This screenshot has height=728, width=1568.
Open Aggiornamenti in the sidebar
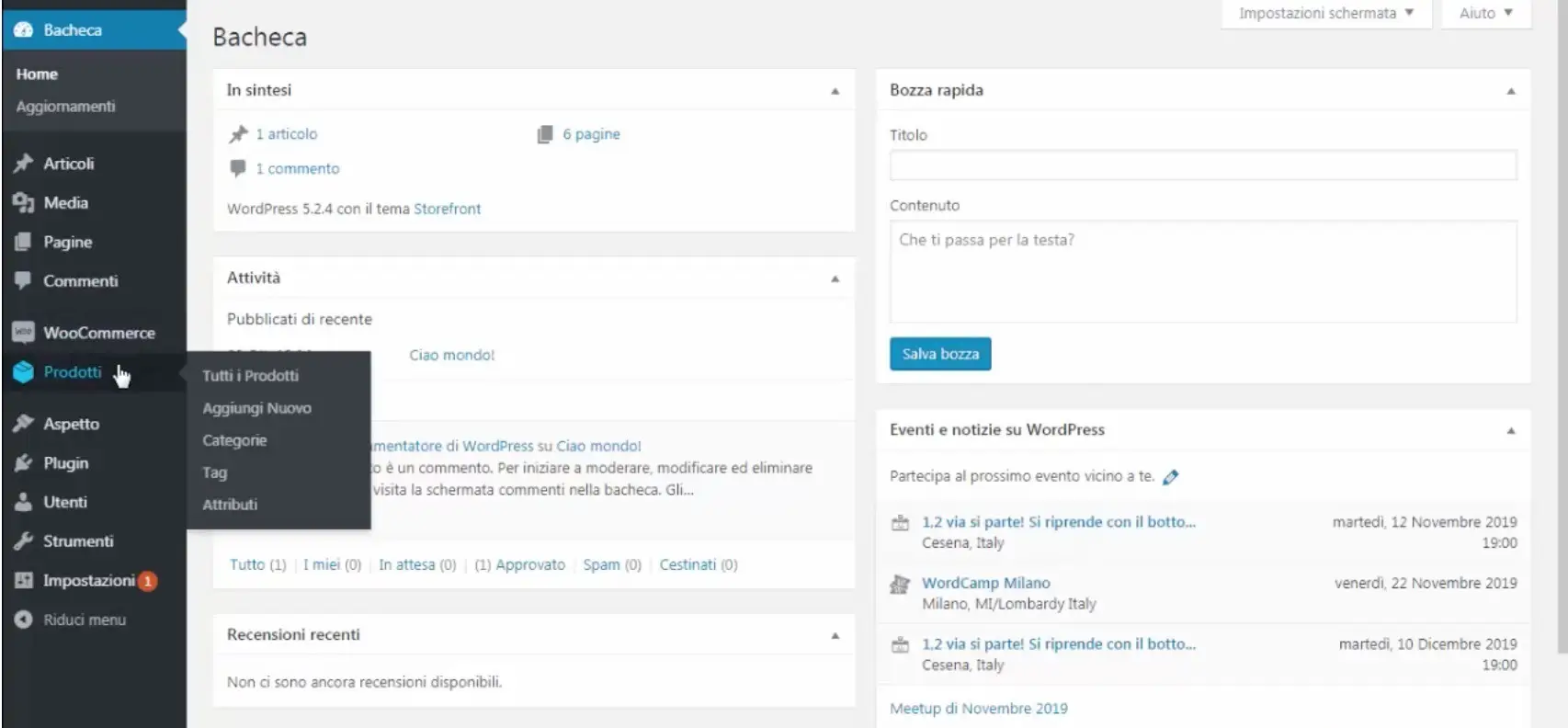point(66,107)
